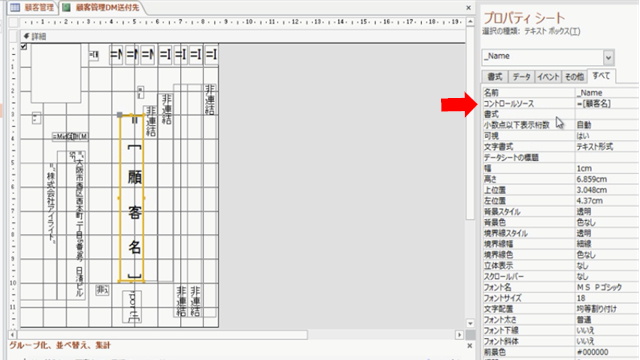Click the 詳細 section header arrow icon

27,36
